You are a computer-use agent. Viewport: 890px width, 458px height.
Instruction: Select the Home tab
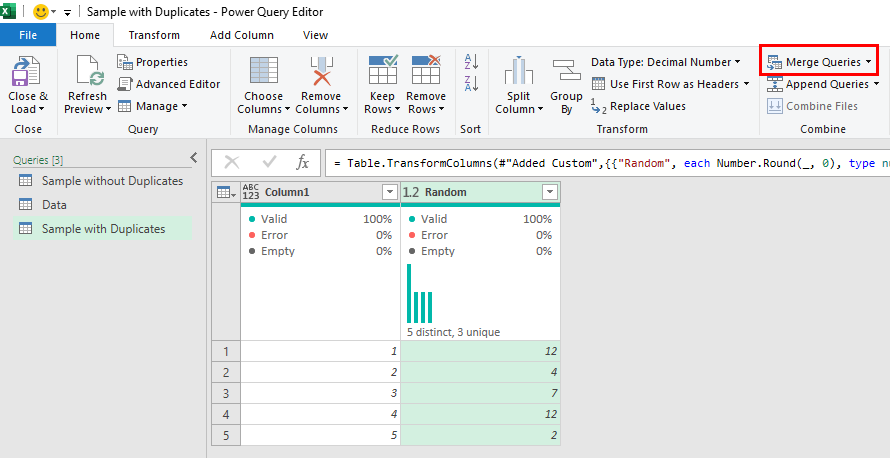pyautogui.click(x=85, y=35)
